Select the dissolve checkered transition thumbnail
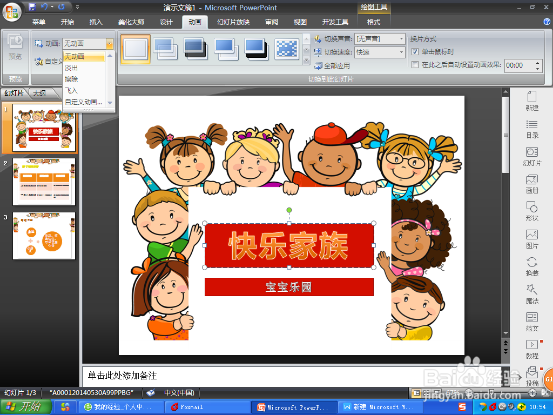Screen dimensions: 553x415 point(287,49)
